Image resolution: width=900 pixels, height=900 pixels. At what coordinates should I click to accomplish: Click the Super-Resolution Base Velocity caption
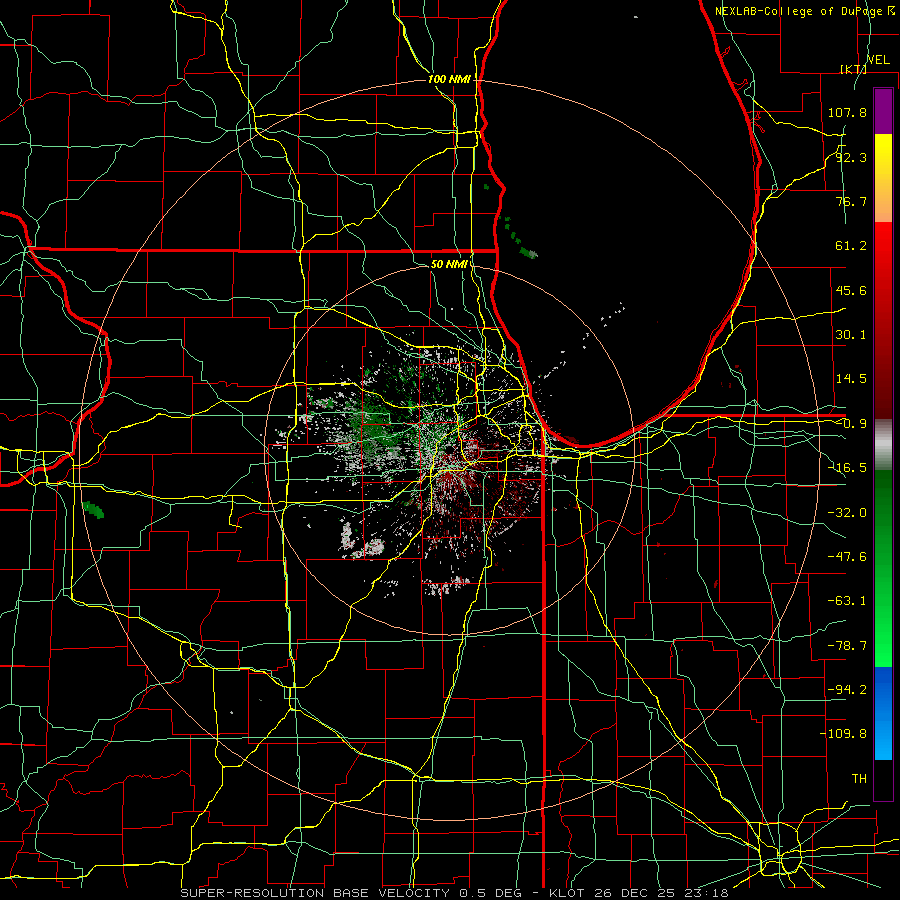click(454, 893)
